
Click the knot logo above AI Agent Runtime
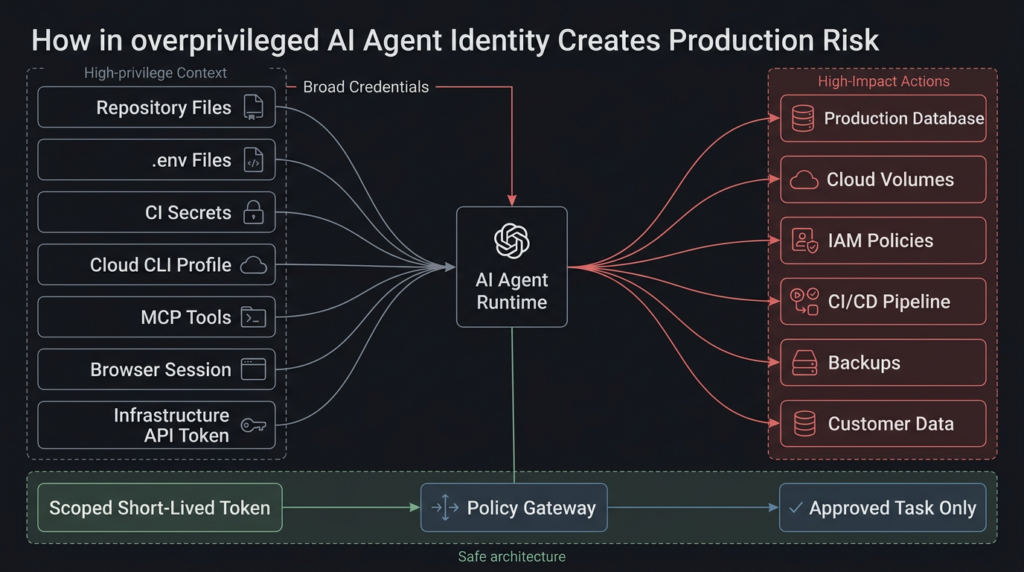coord(512,241)
